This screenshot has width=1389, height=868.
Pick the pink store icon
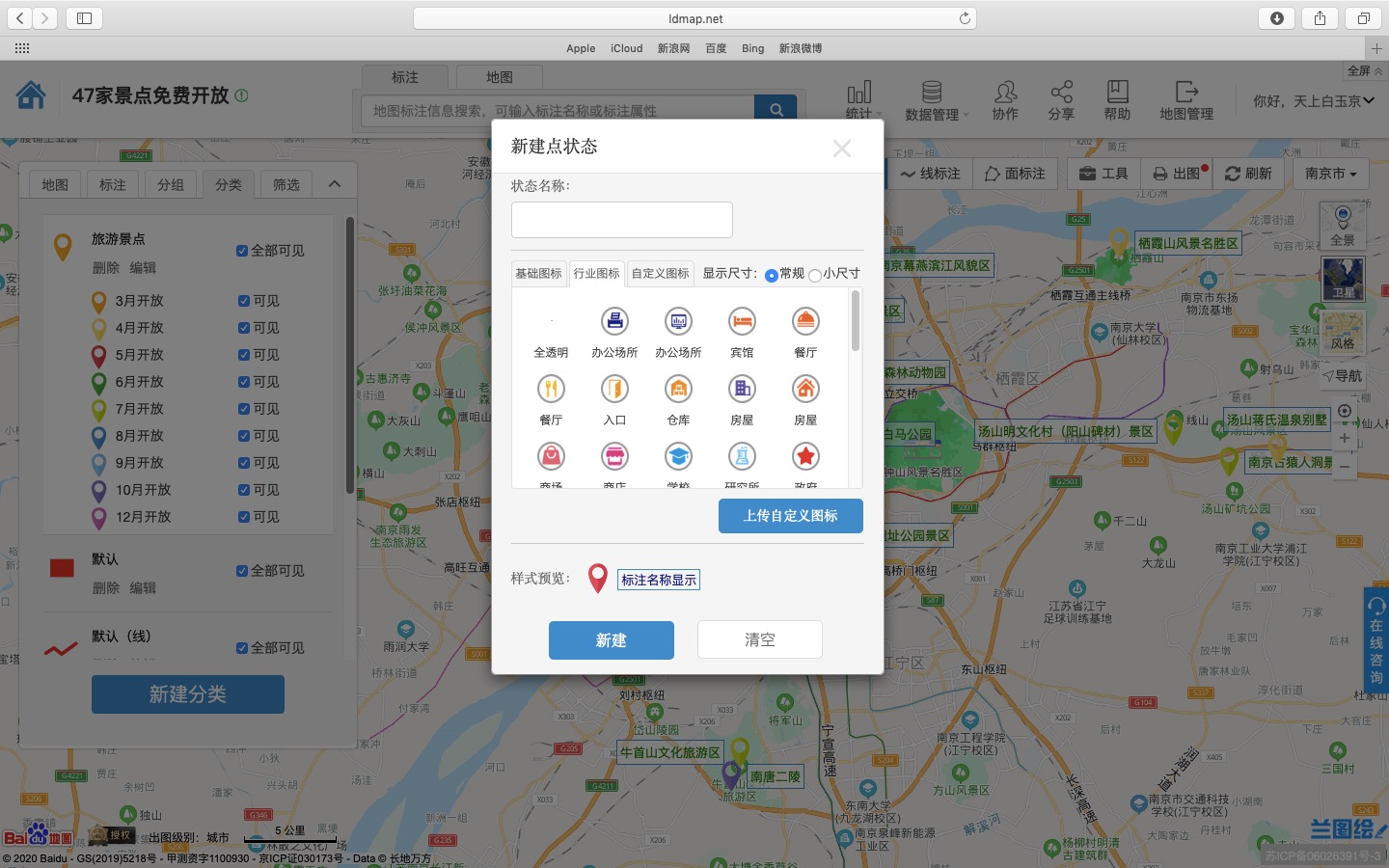(x=614, y=456)
